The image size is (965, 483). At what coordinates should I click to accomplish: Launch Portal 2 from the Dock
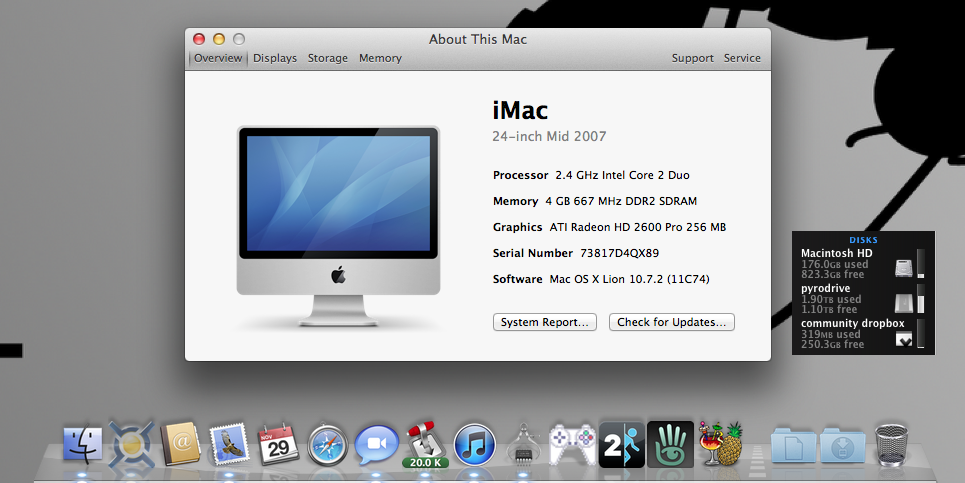(622, 444)
